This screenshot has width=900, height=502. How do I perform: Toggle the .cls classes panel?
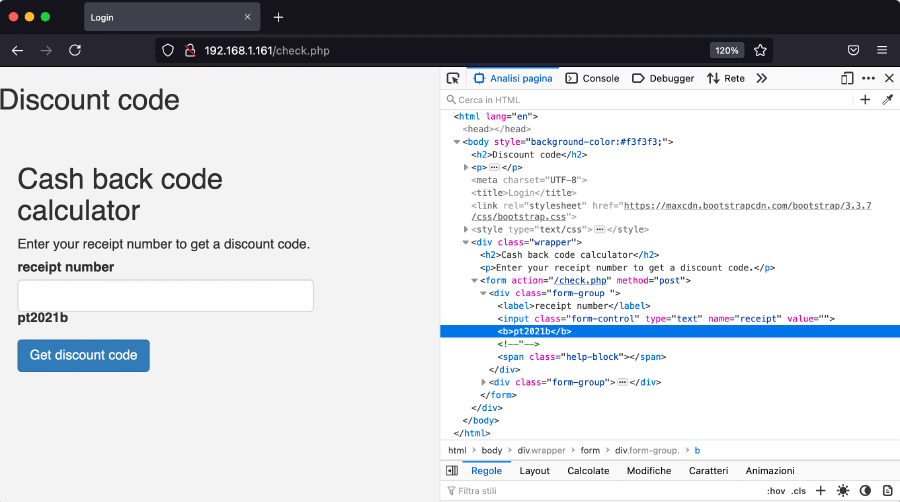point(798,491)
